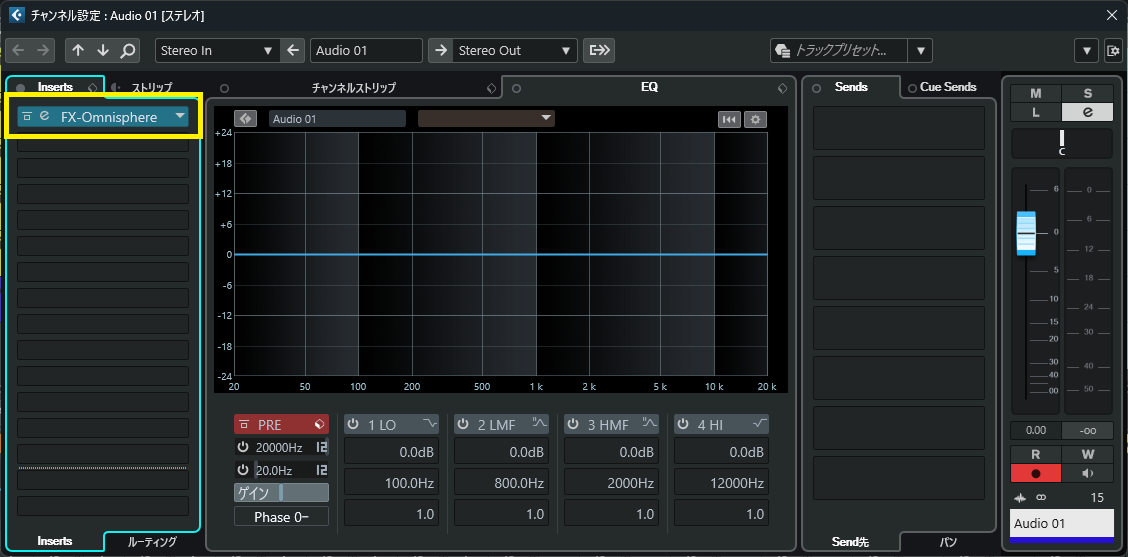This screenshot has width=1128, height=557.
Task: Go to the next channel with down arrow
Action: pos(103,50)
